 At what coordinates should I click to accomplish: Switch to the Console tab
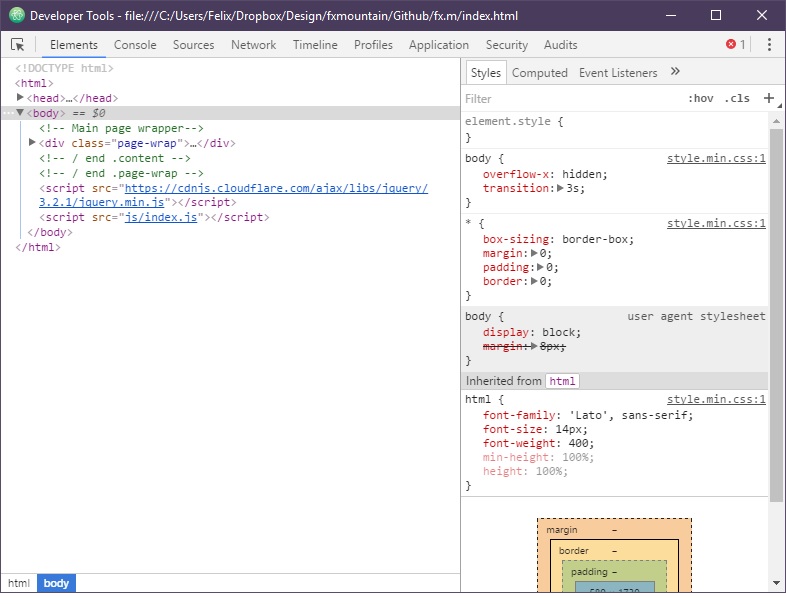tap(135, 45)
